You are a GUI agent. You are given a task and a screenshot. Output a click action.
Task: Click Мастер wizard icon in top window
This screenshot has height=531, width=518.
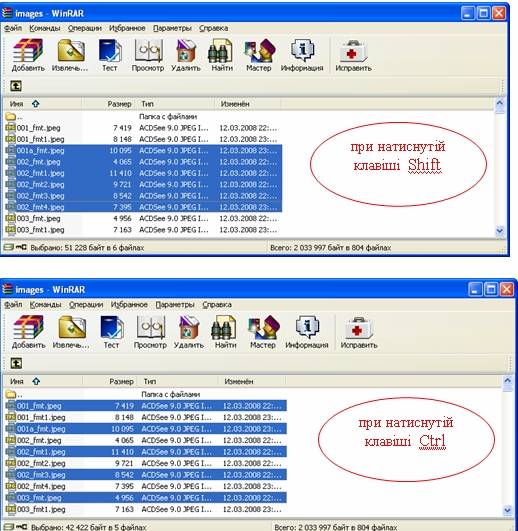(260, 51)
